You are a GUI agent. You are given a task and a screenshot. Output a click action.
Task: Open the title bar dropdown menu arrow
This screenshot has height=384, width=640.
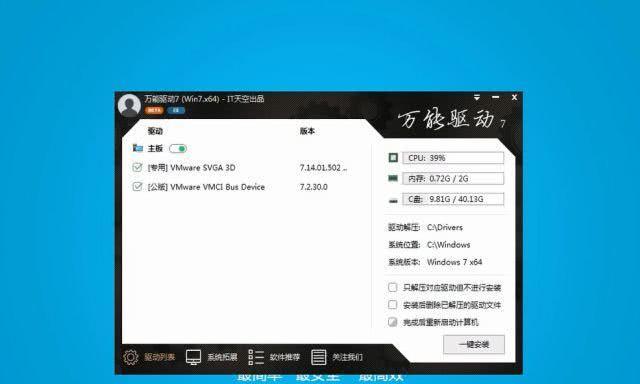[477, 98]
